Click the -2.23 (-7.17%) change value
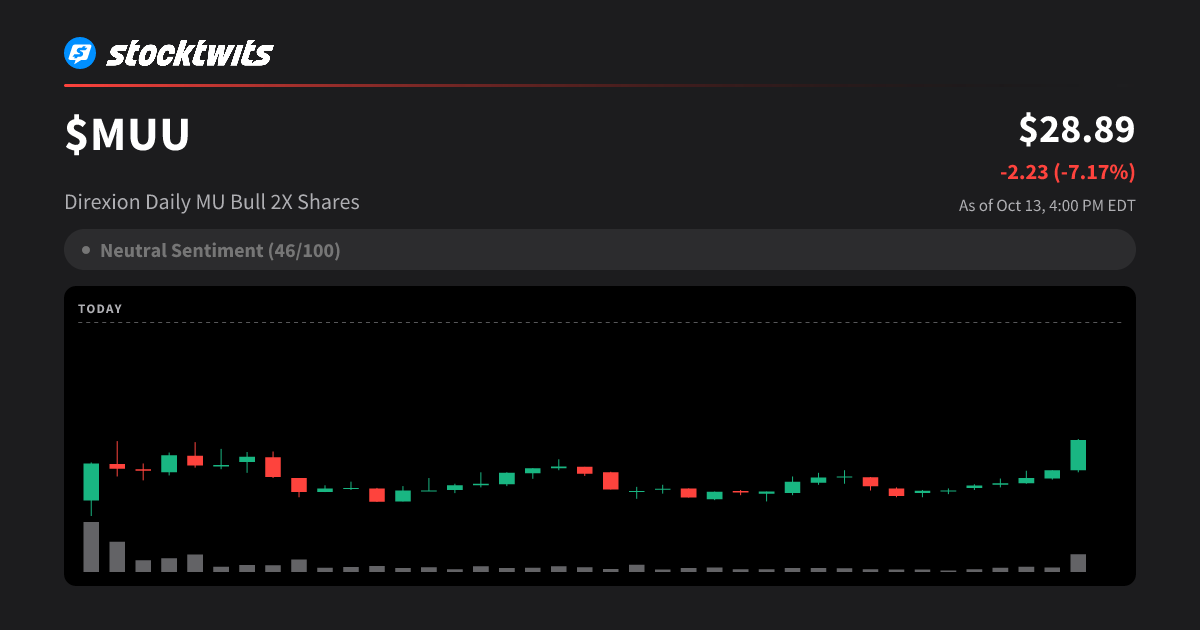The width and height of the screenshot is (1200, 630). [1068, 172]
